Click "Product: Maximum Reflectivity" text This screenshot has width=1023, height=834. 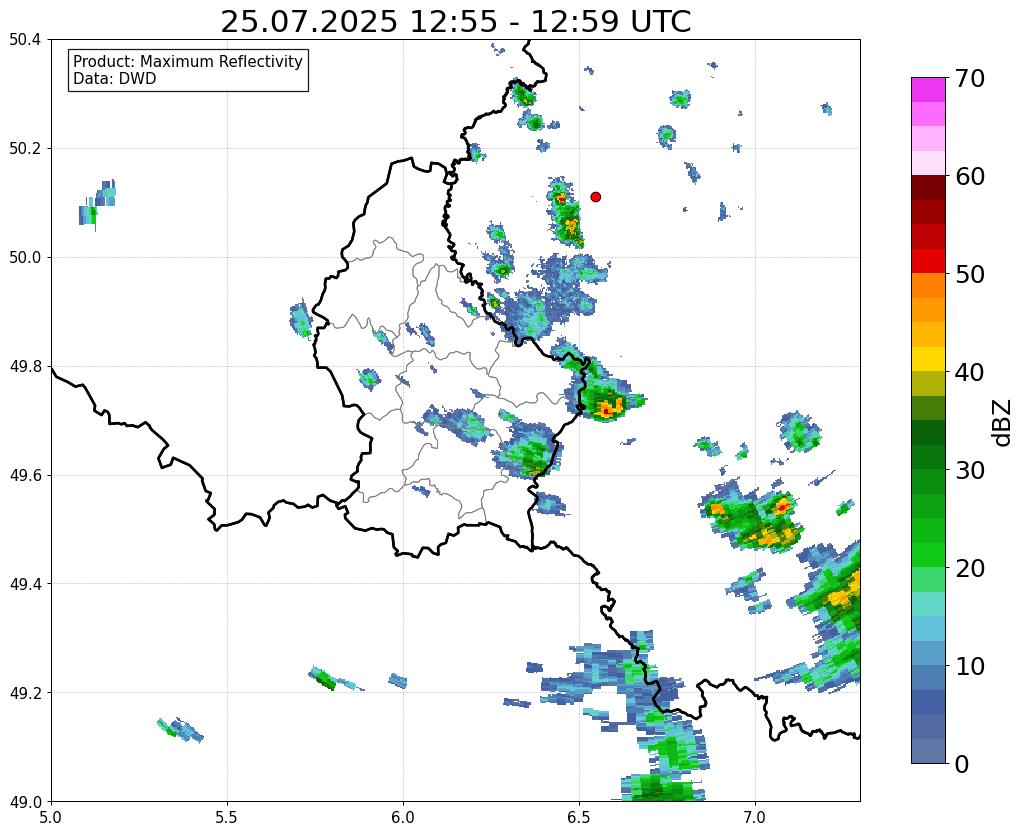point(188,61)
